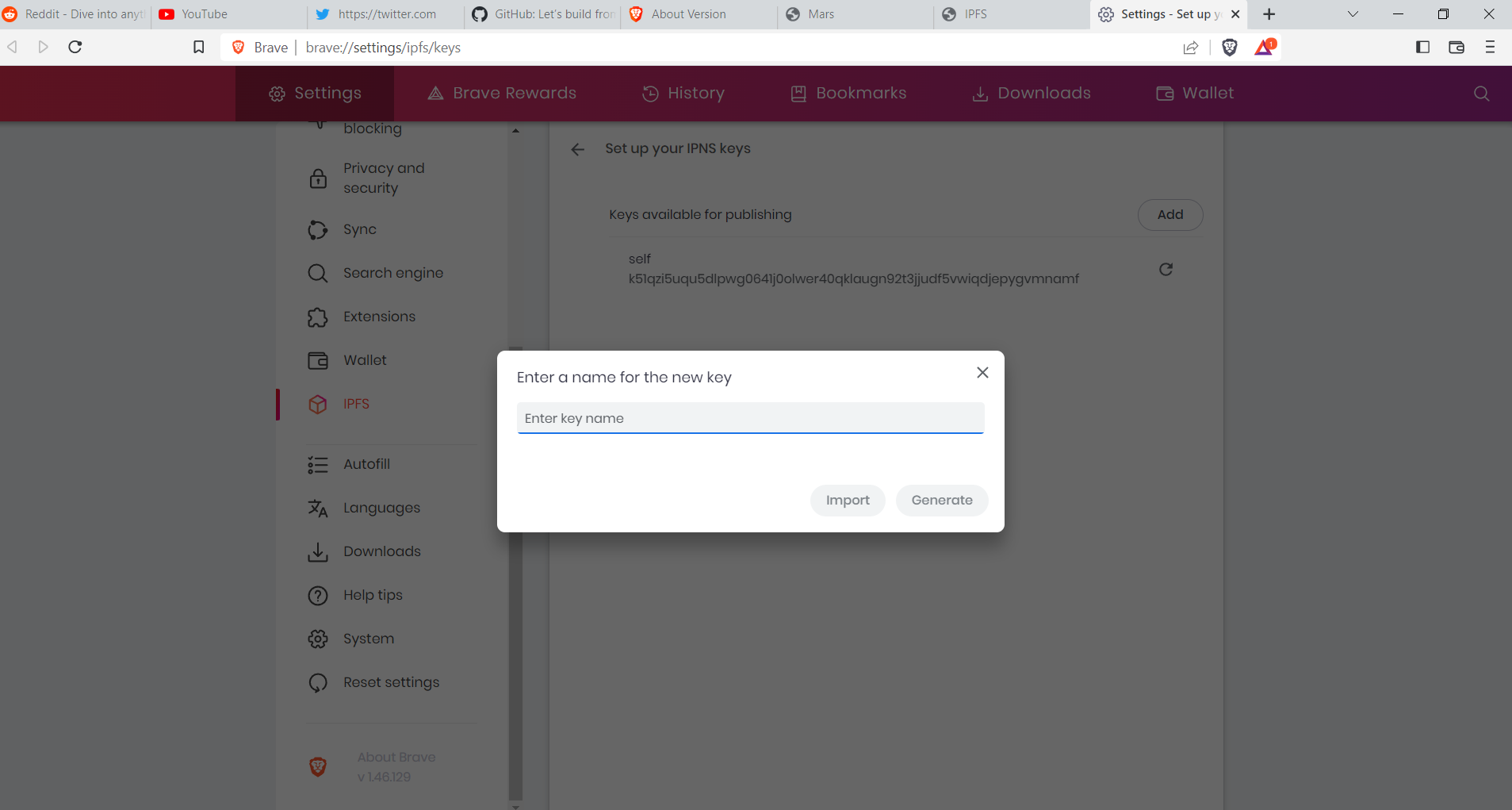
Task: Bookmark this page with the star icon
Action: (x=198, y=47)
